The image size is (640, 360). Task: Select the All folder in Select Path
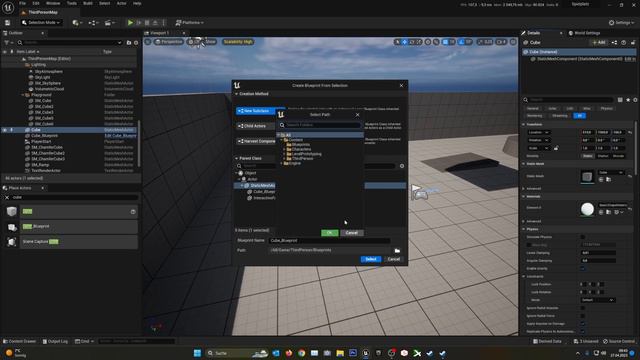tap(320, 135)
